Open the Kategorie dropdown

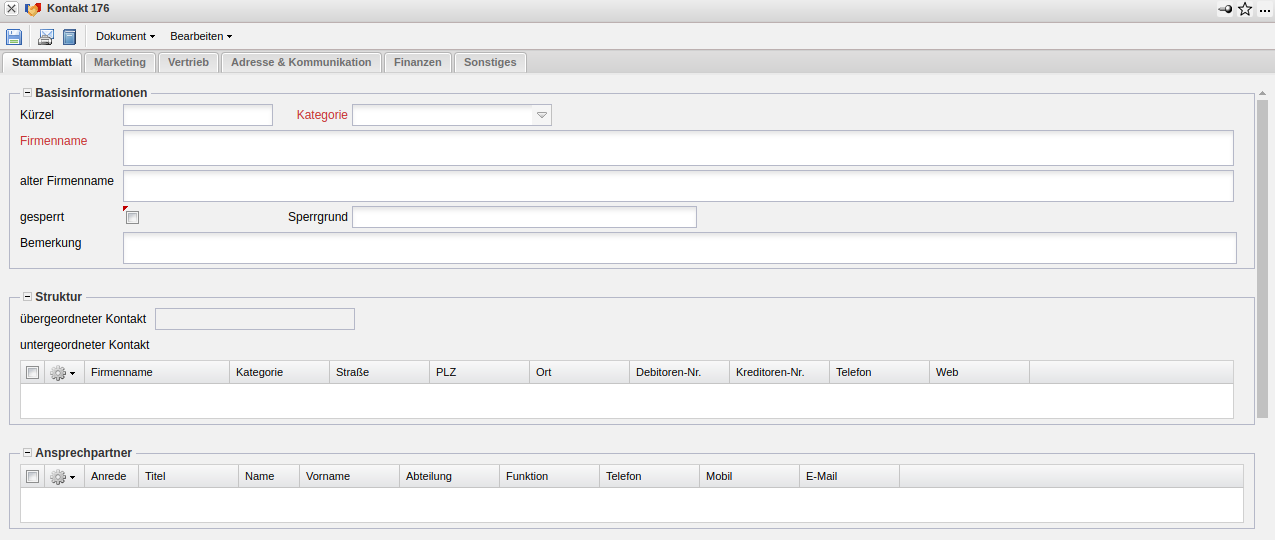click(x=541, y=115)
